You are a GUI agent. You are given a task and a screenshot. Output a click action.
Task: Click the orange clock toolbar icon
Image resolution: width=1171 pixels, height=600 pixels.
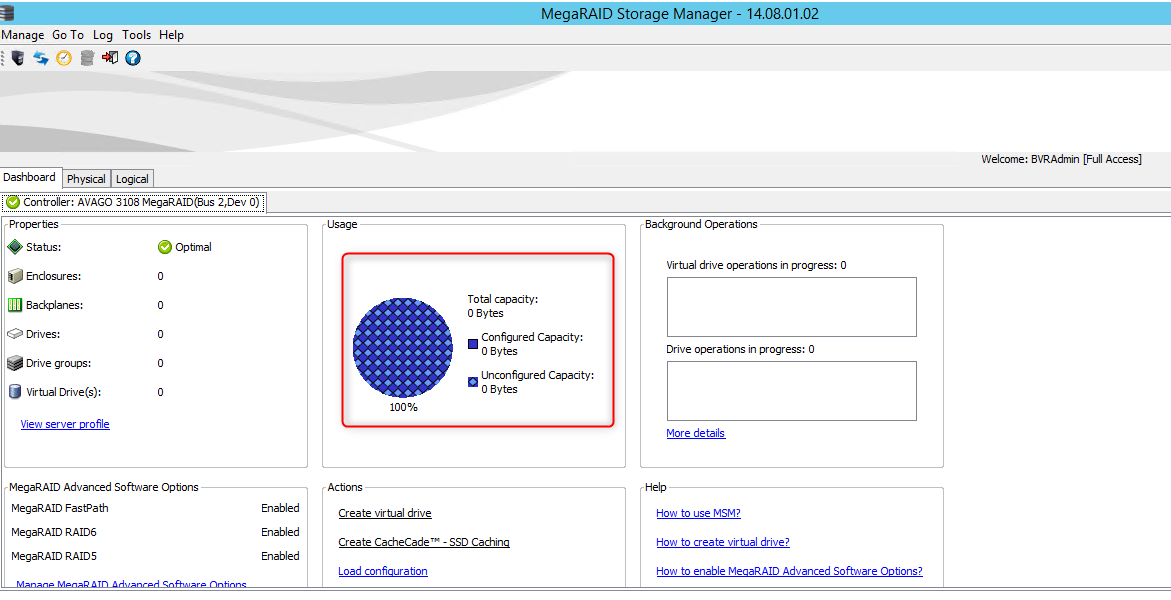tap(64, 58)
